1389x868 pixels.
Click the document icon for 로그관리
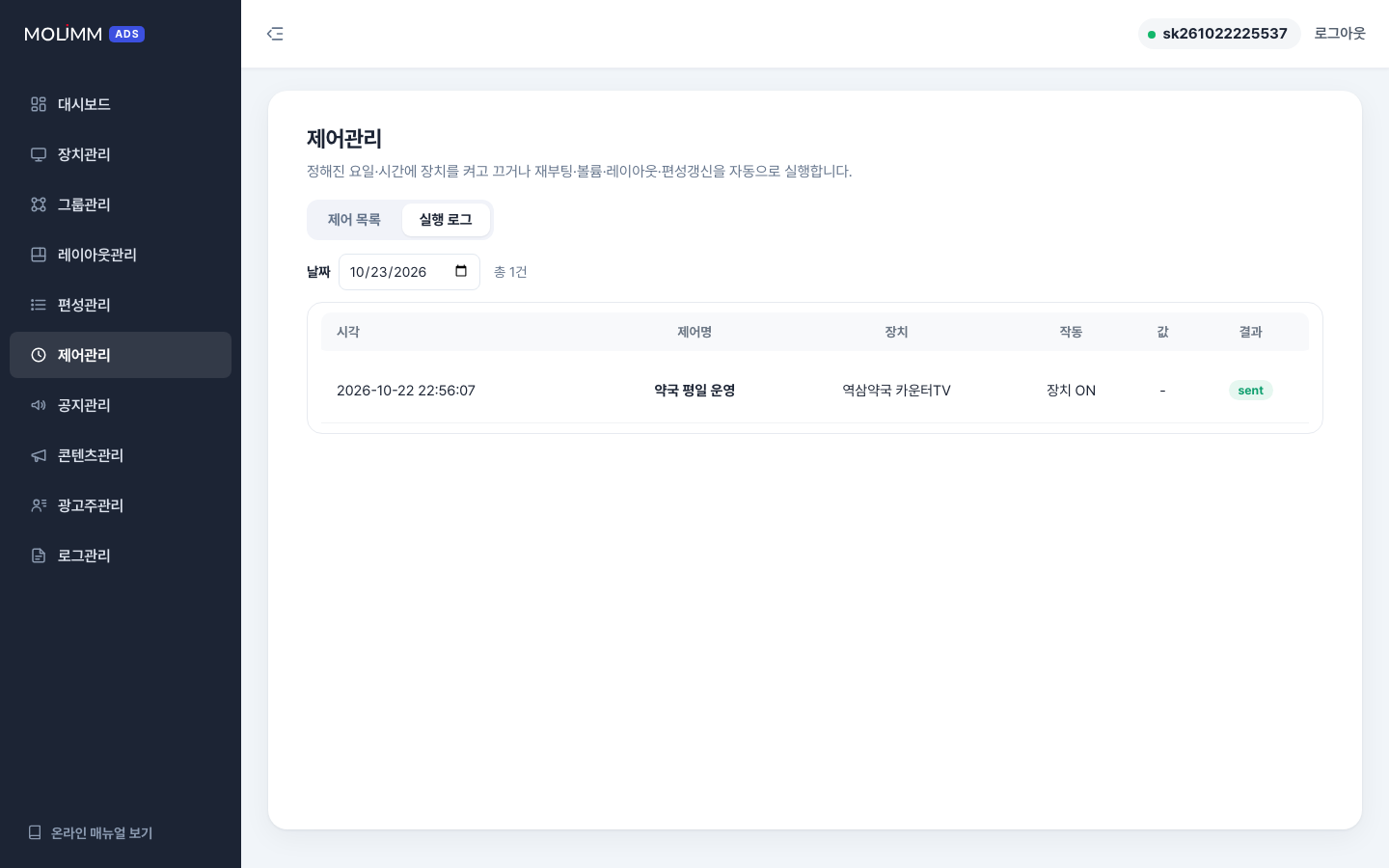[39, 556]
